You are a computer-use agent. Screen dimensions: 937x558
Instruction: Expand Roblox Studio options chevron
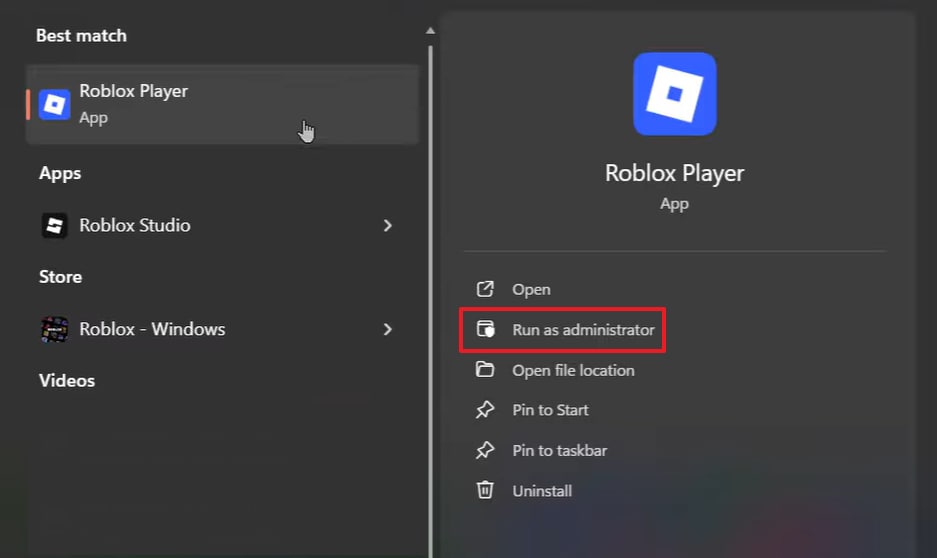point(388,226)
